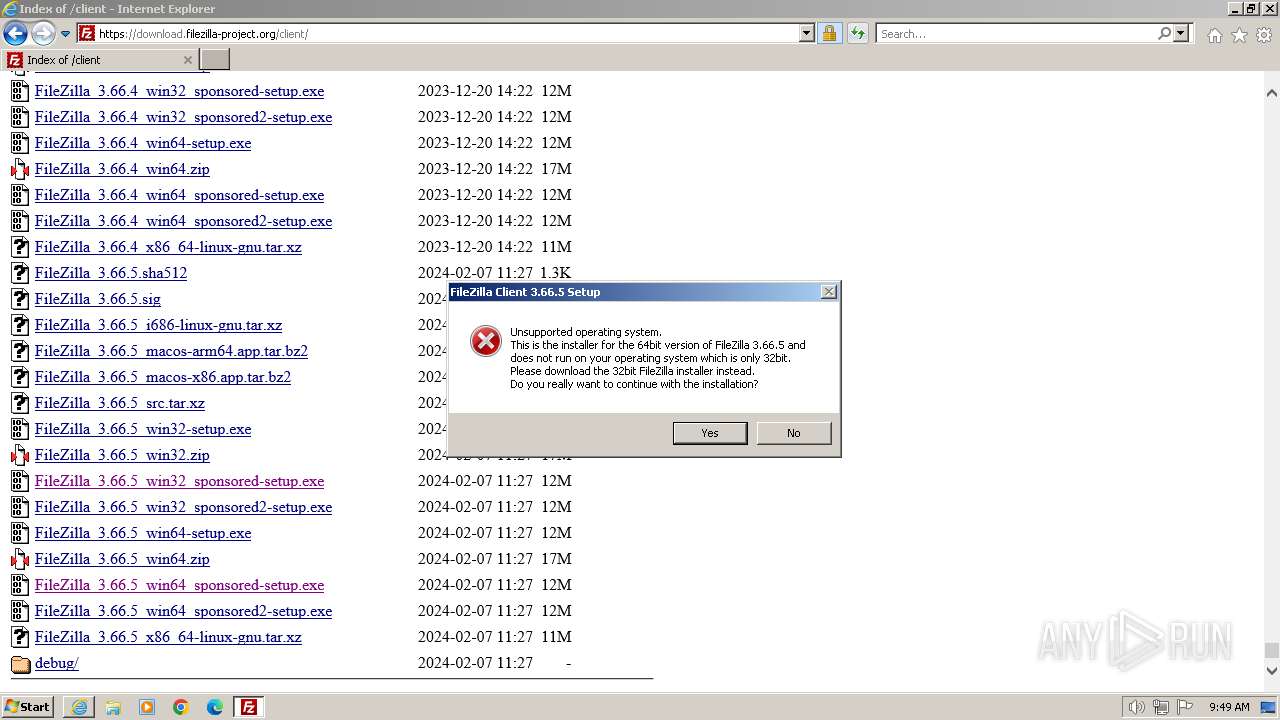
Task: Open FileZilla_3.66.5_i686-linux-gnu.tar.xz link
Action: pos(158,325)
